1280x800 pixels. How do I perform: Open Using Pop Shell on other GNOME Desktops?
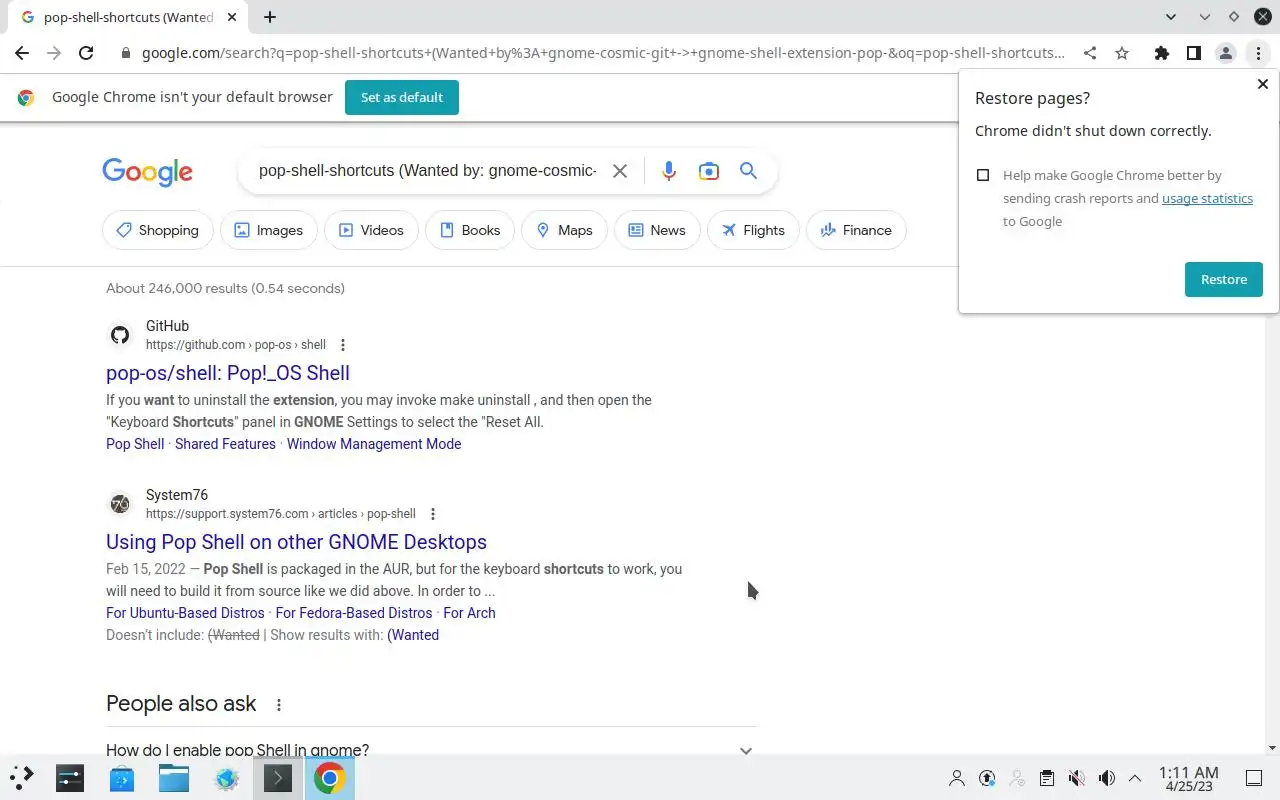[x=296, y=542]
